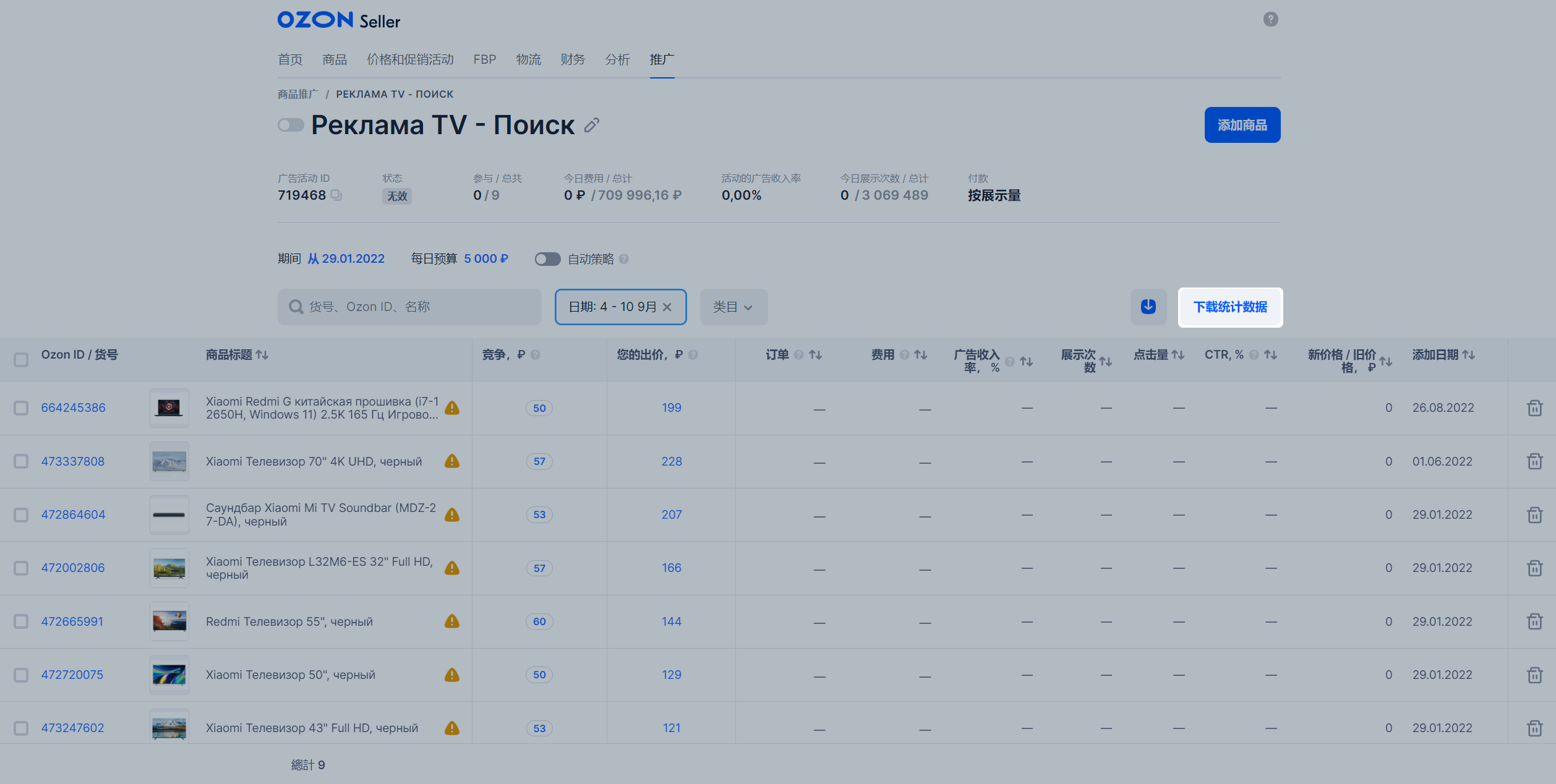Check the row 472720075 checkbox
The width and height of the screenshot is (1556, 784).
point(21,675)
